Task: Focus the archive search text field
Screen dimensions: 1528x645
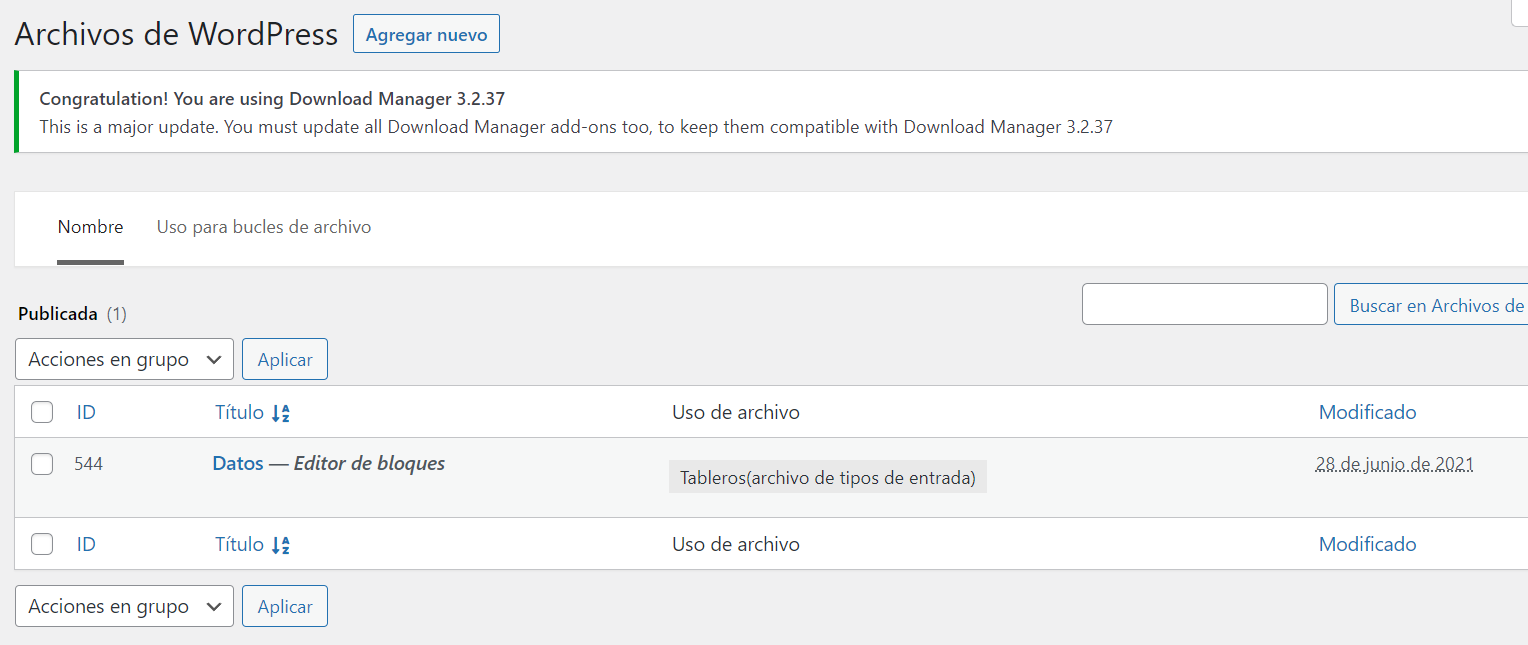Action: 1204,304
